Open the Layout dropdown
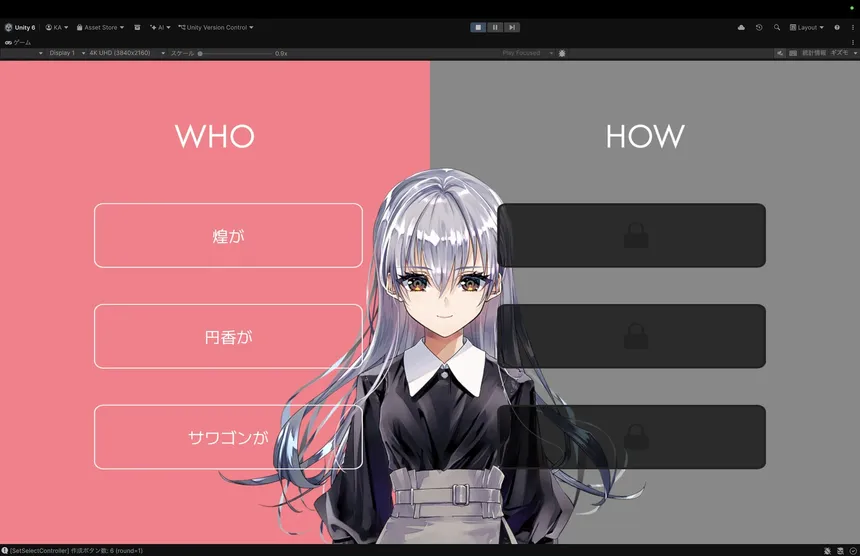Image resolution: width=860 pixels, height=556 pixels. pos(807,27)
